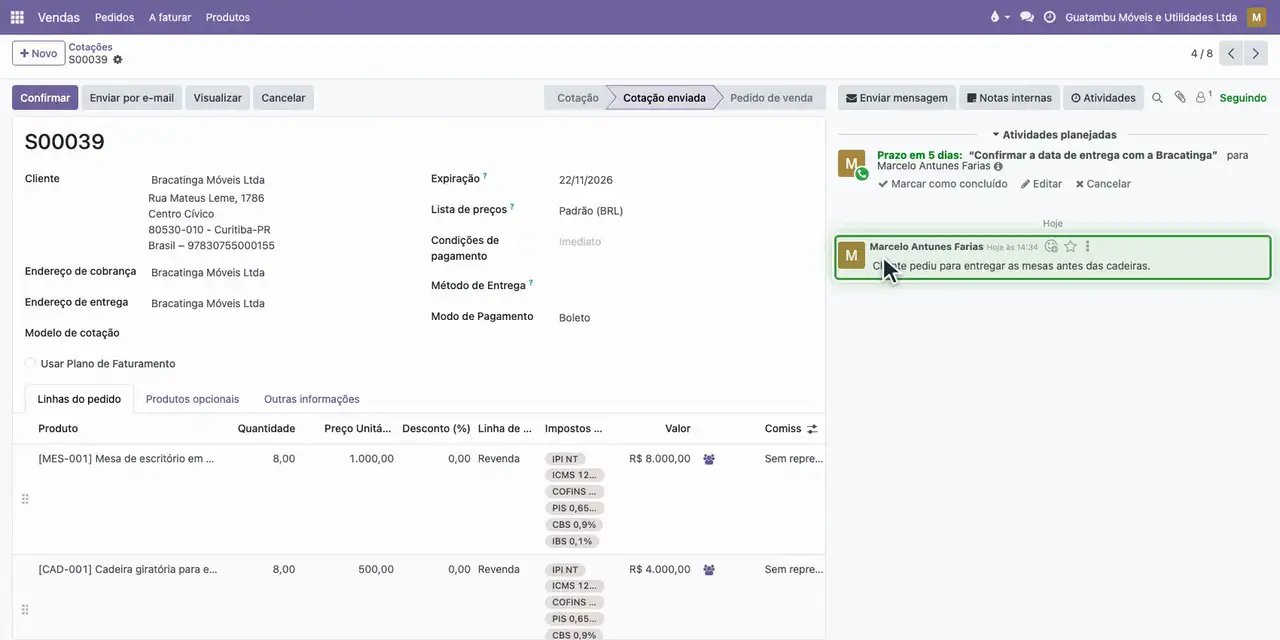The width and height of the screenshot is (1280, 640).
Task: Open the A faturar menu
Action: tap(170, 17)
